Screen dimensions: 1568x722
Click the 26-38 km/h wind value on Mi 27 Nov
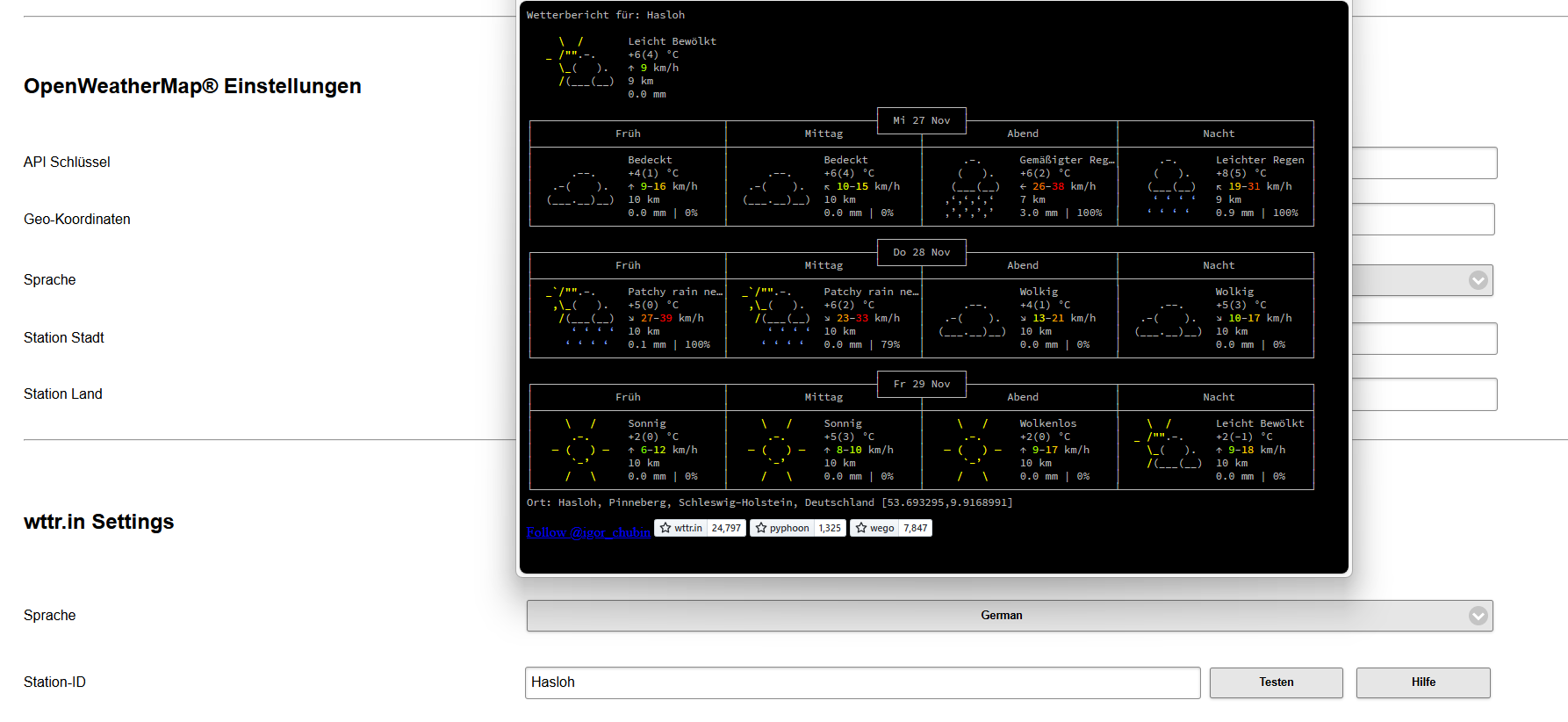coord(1063,186)
